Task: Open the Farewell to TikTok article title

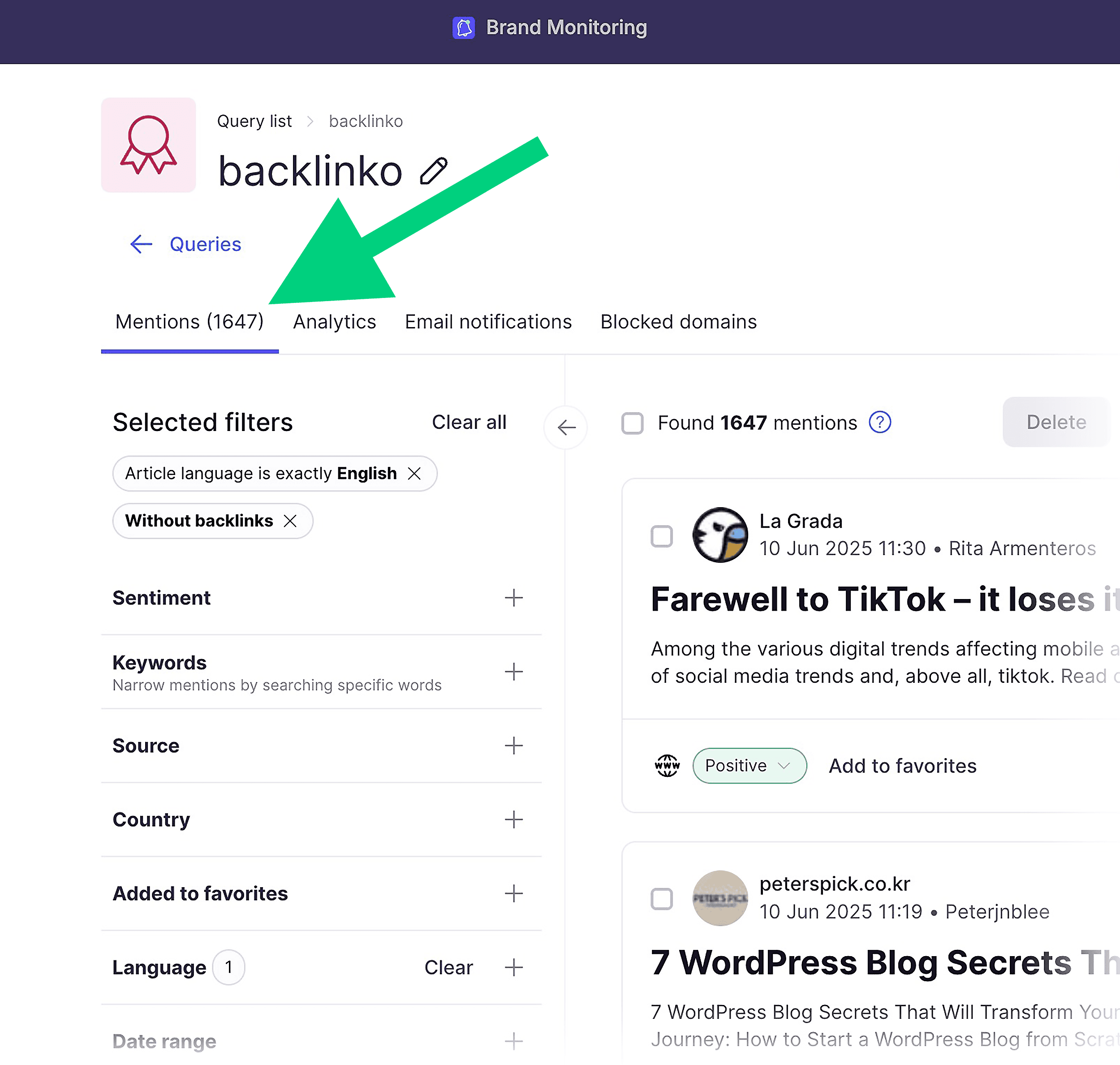Action: (x=885, y=599)
